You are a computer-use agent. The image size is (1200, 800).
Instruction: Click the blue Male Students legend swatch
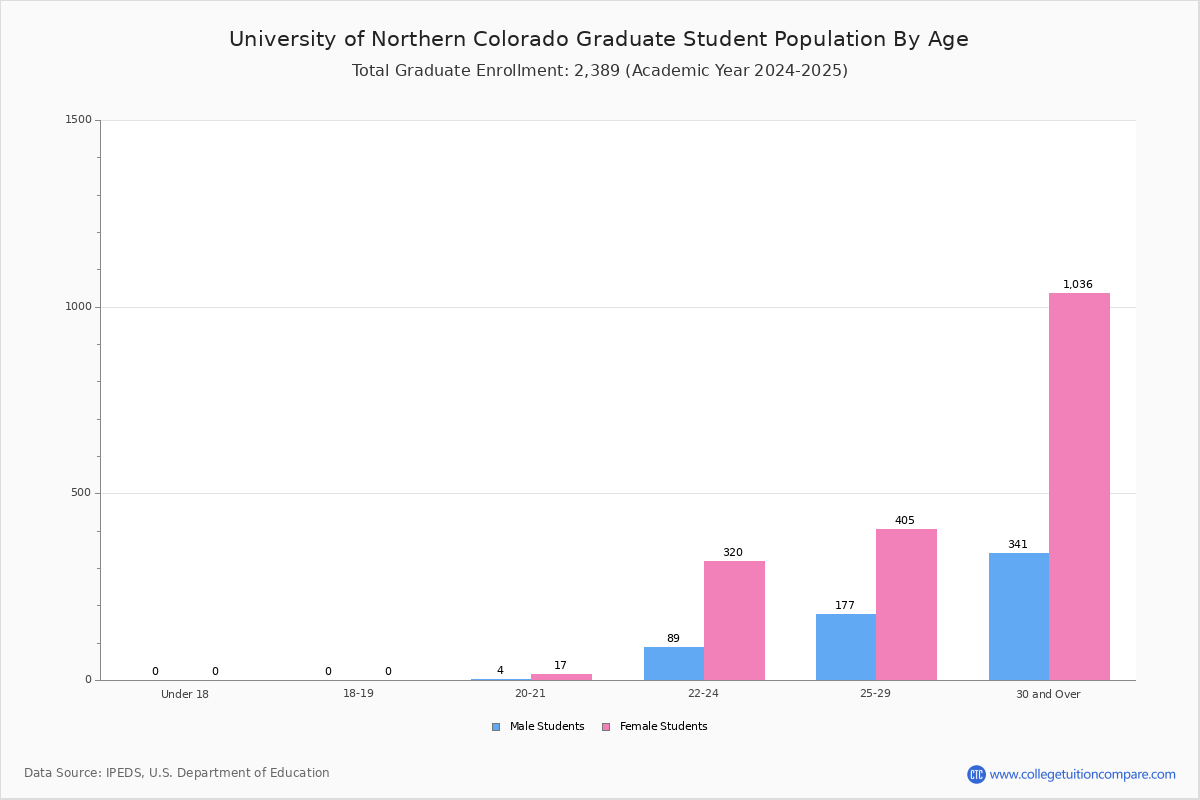point(496,727)
